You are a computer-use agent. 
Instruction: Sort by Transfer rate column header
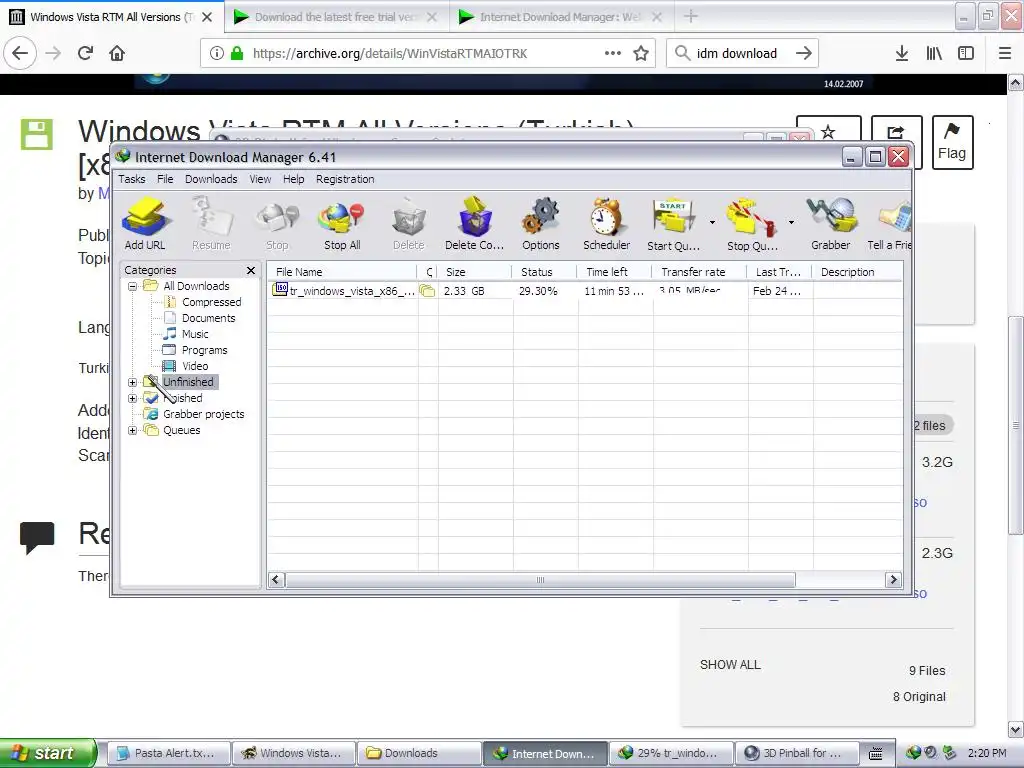tap(700, 272)
